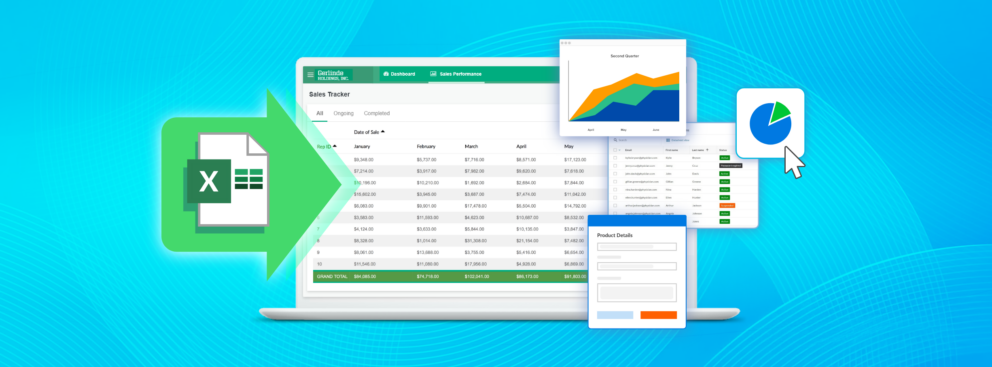Open the Dashboard tab
This screenshot has height=367, width=992.
point(399,74)
